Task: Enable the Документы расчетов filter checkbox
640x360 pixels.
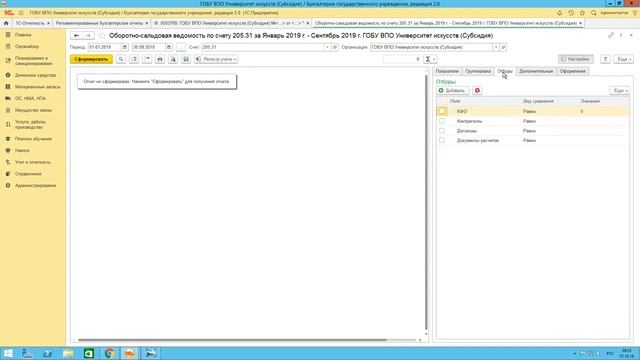Action: tap(442, 140)
